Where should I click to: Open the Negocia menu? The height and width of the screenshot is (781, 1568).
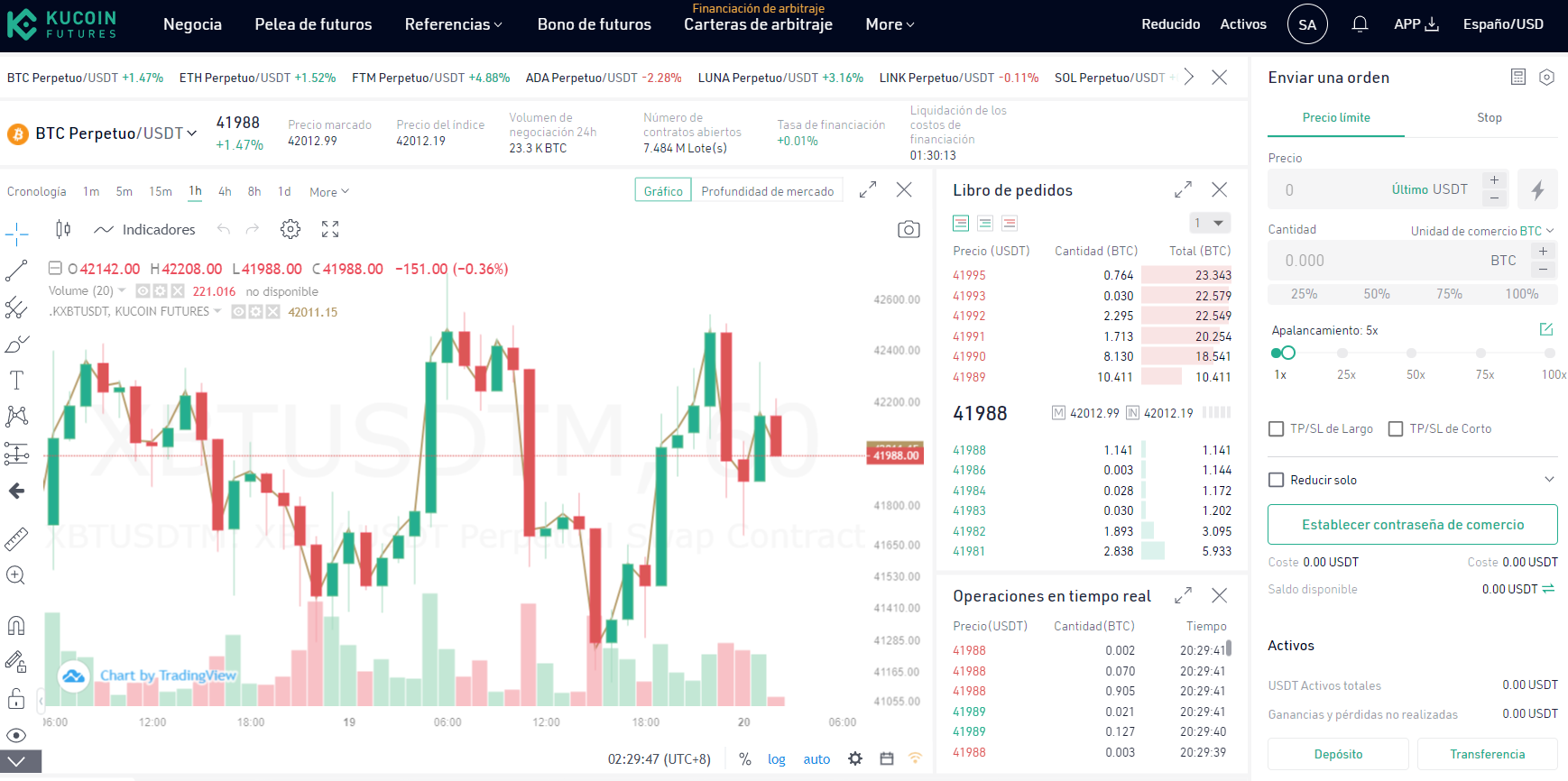click(192, 24)
